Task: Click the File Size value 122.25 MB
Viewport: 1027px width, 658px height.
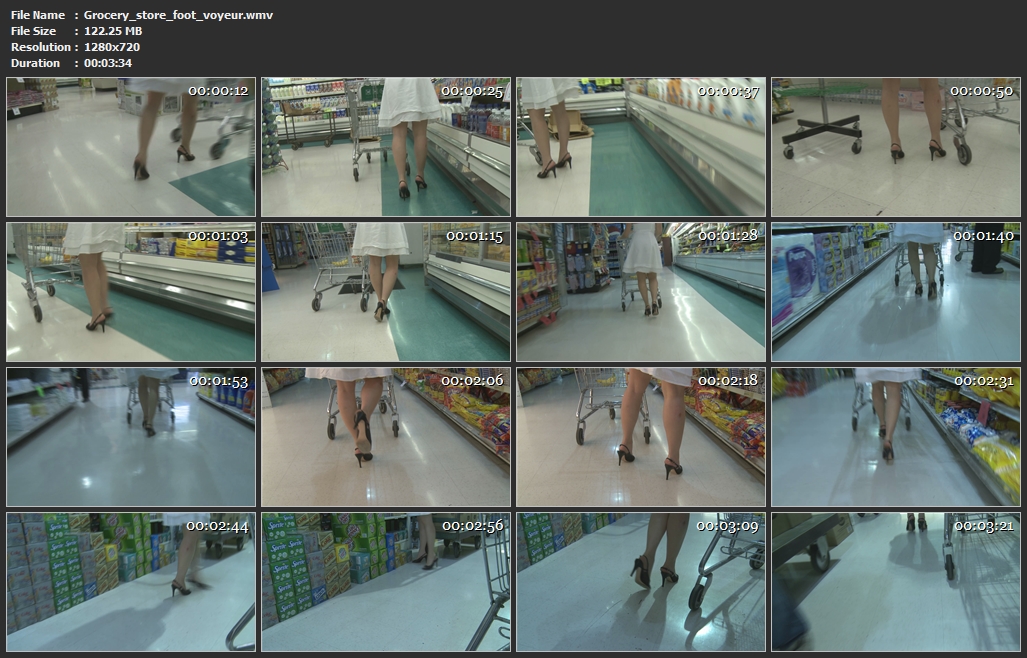Action: 112,31
